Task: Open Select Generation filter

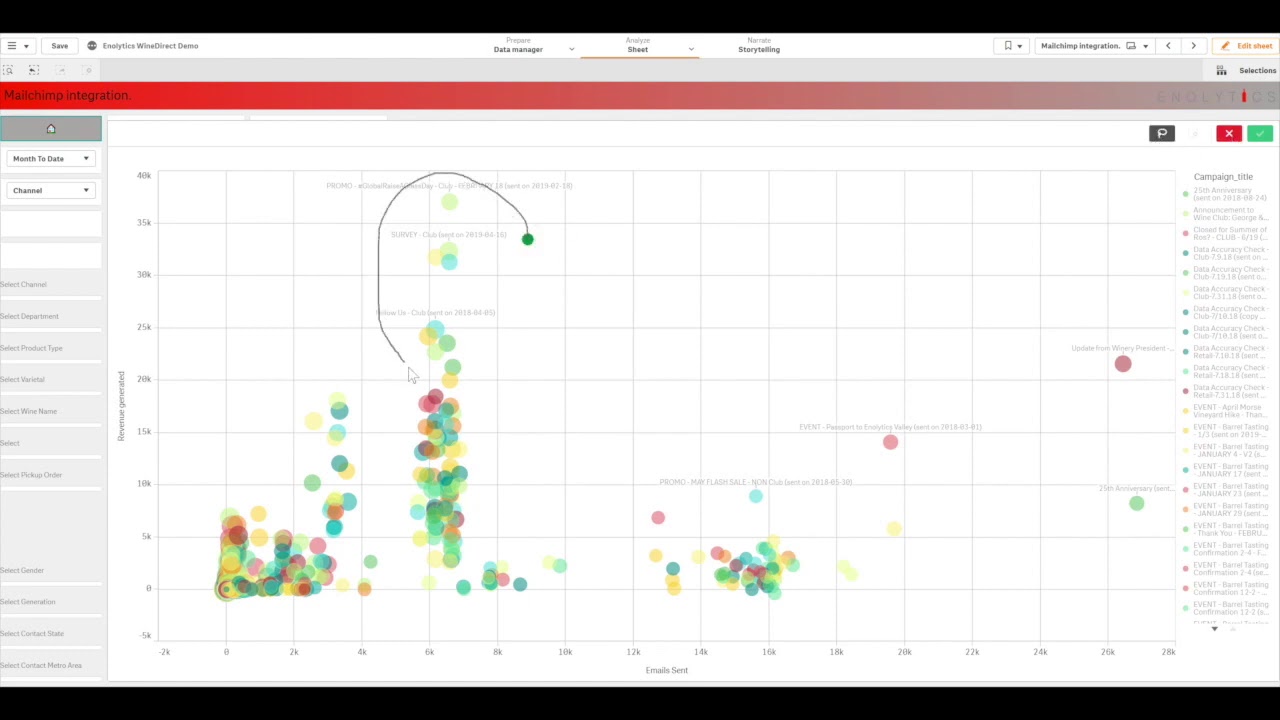Action: 50,602
